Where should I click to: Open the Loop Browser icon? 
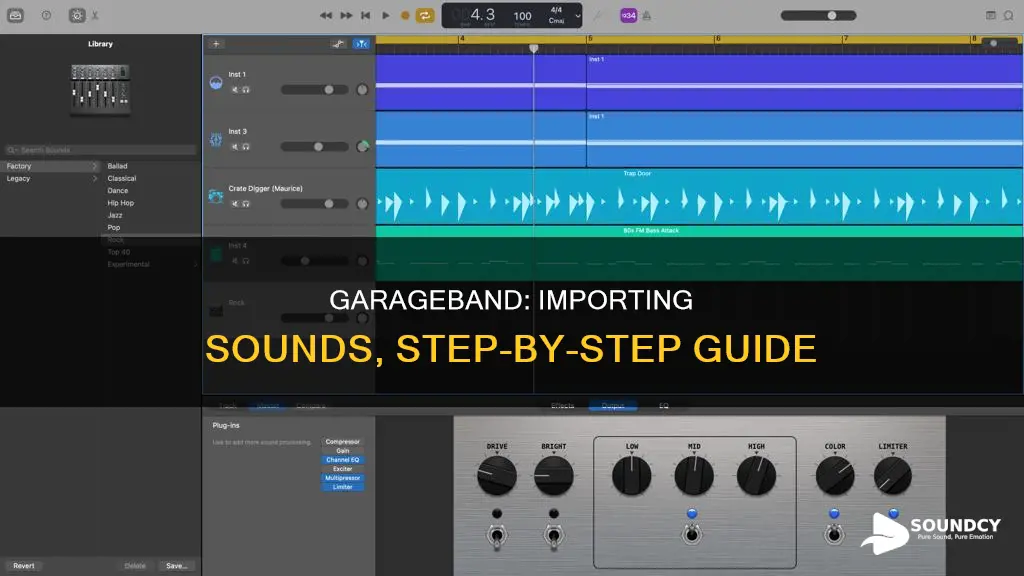click(1009, 15)
